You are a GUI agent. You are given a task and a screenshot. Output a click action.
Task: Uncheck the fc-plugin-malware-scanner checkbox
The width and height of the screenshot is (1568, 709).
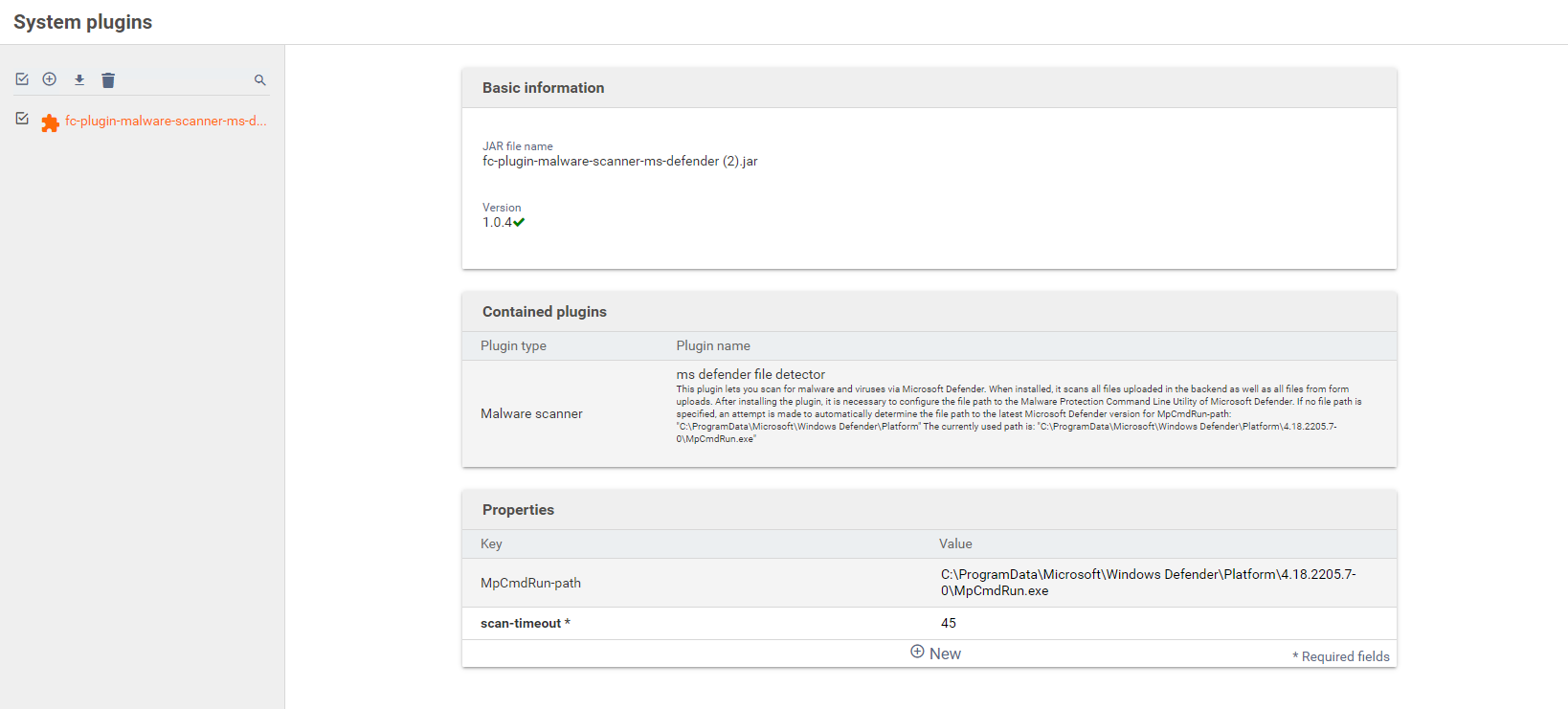tap(22, 119)
